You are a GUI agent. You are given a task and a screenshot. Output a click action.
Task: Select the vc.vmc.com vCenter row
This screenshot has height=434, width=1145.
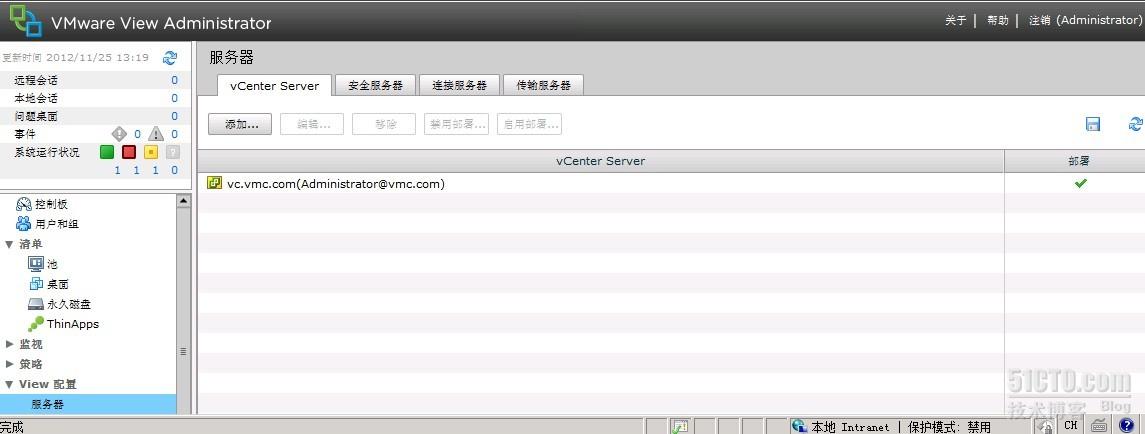pos(671,183)
